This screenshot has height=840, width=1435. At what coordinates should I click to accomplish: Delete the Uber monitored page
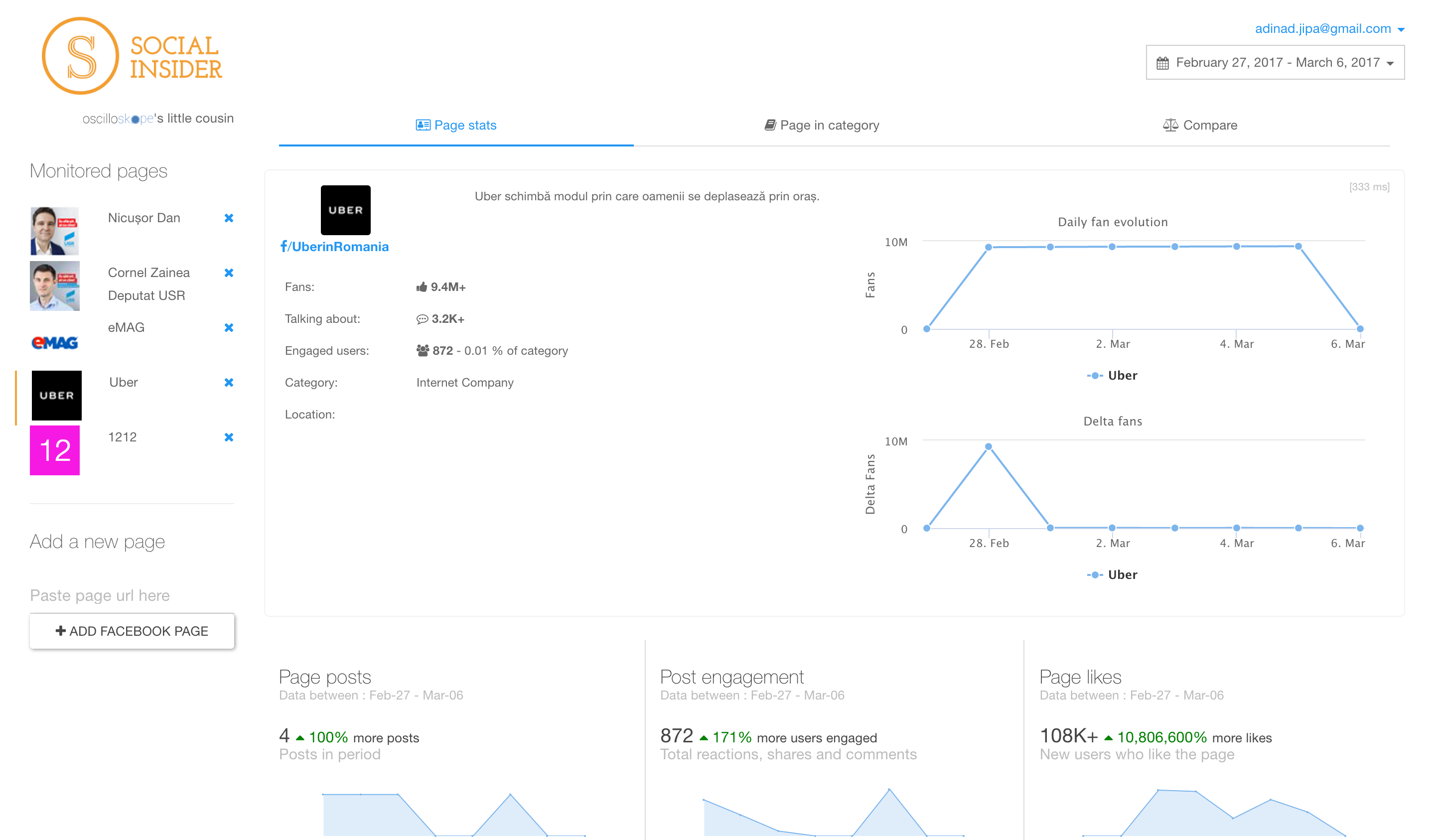tap(229, 382)
